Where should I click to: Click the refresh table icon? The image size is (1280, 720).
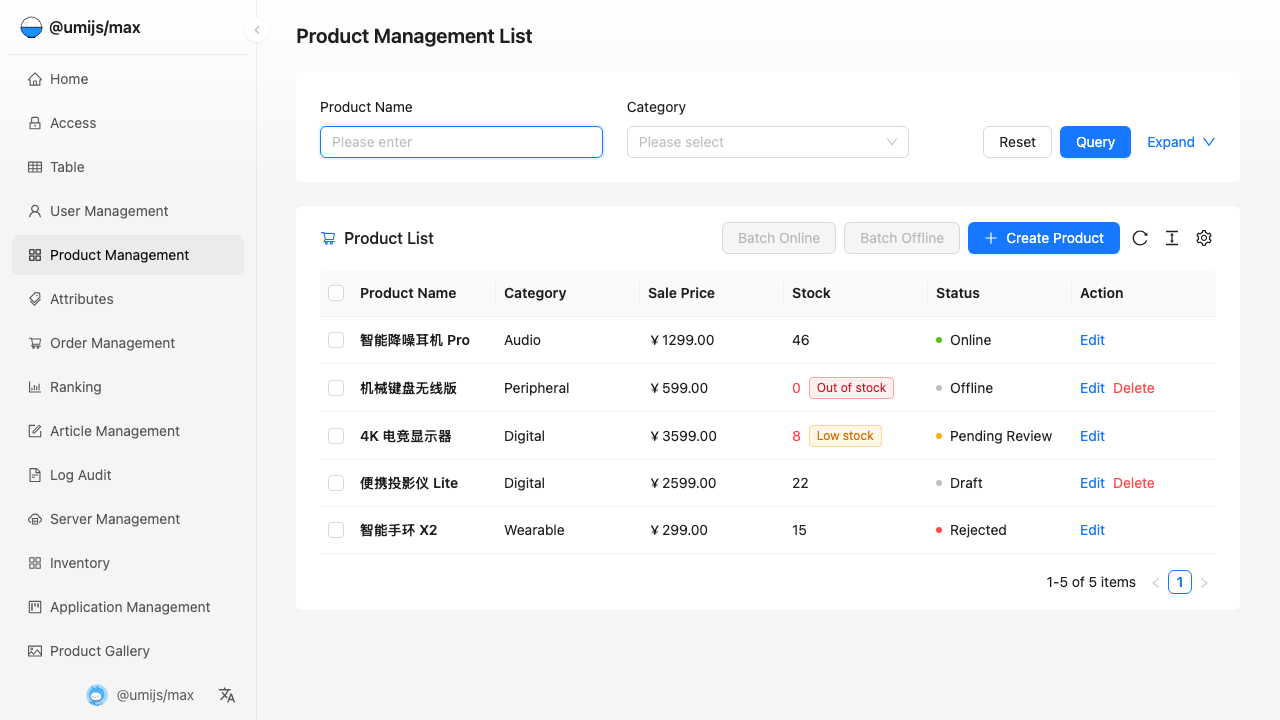pyautogui.click(x=1140, y=238)
